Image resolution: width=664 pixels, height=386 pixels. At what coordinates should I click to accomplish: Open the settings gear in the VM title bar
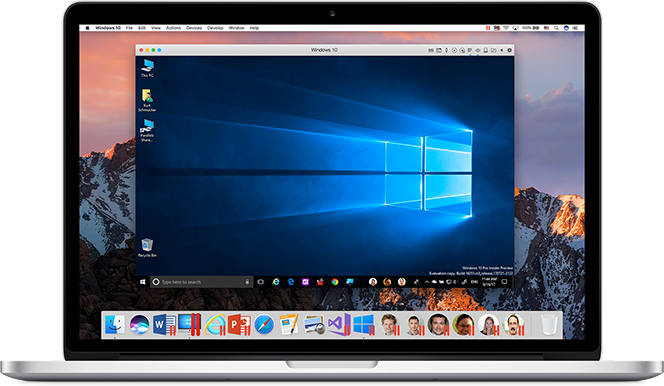(x=509, y=50)
